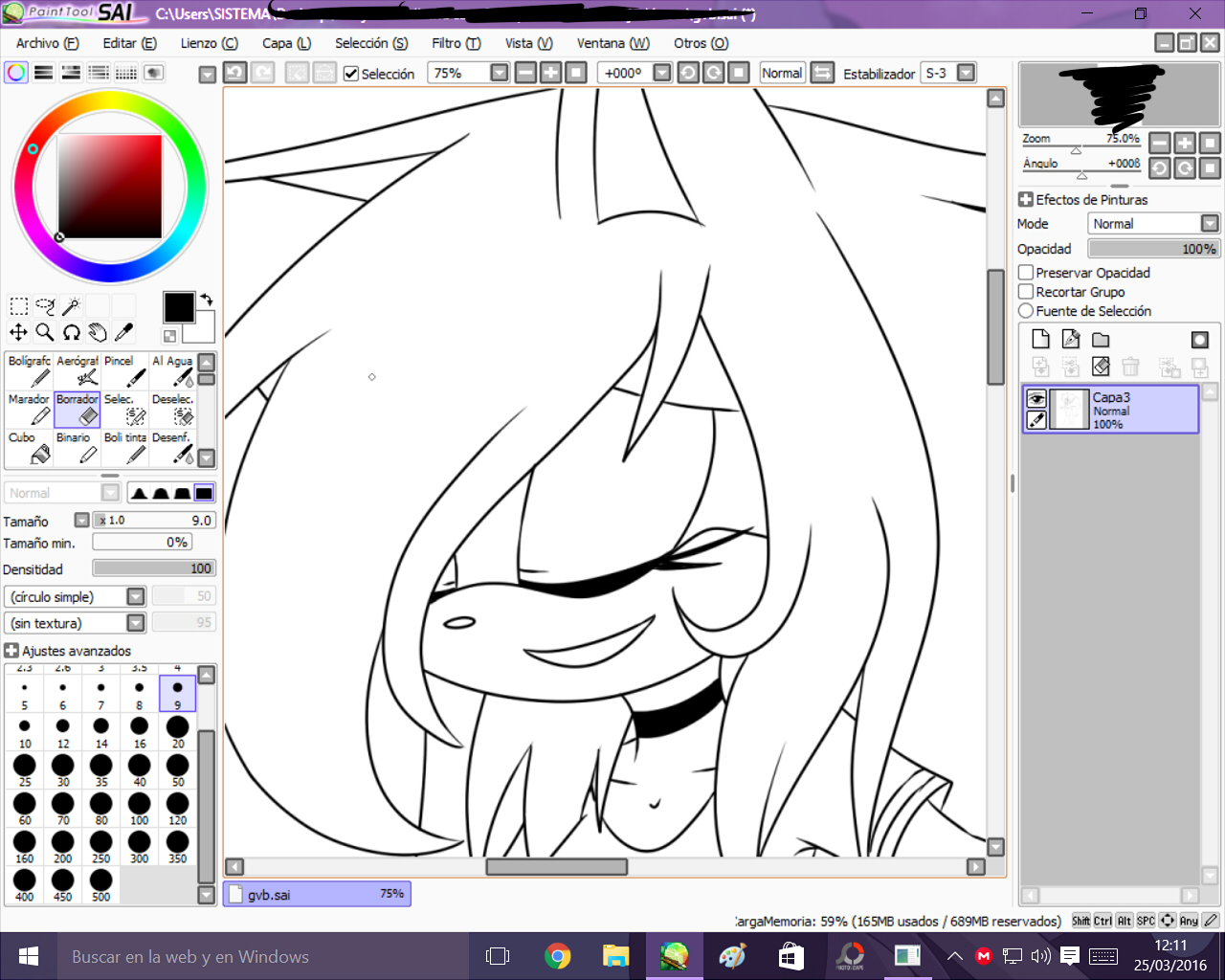Enable Recortar Grupo checkbox
The width and height of the screenshot is (1225, 980).
(1026, 292)
